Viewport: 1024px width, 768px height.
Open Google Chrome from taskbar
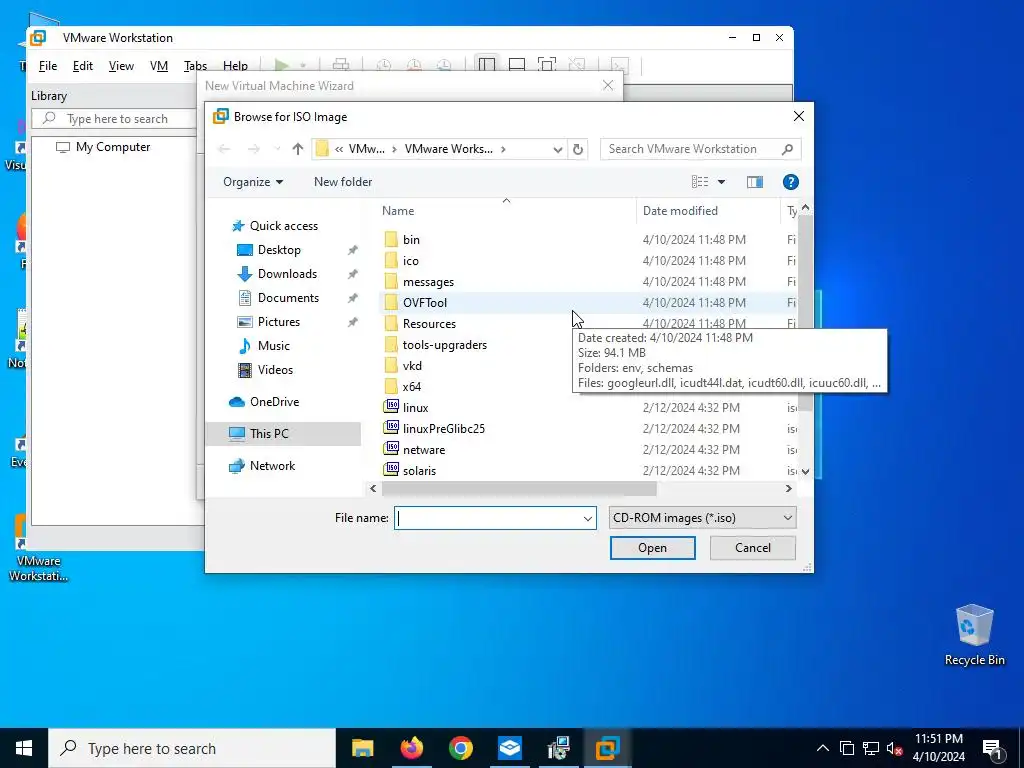(x=460, y=748)
